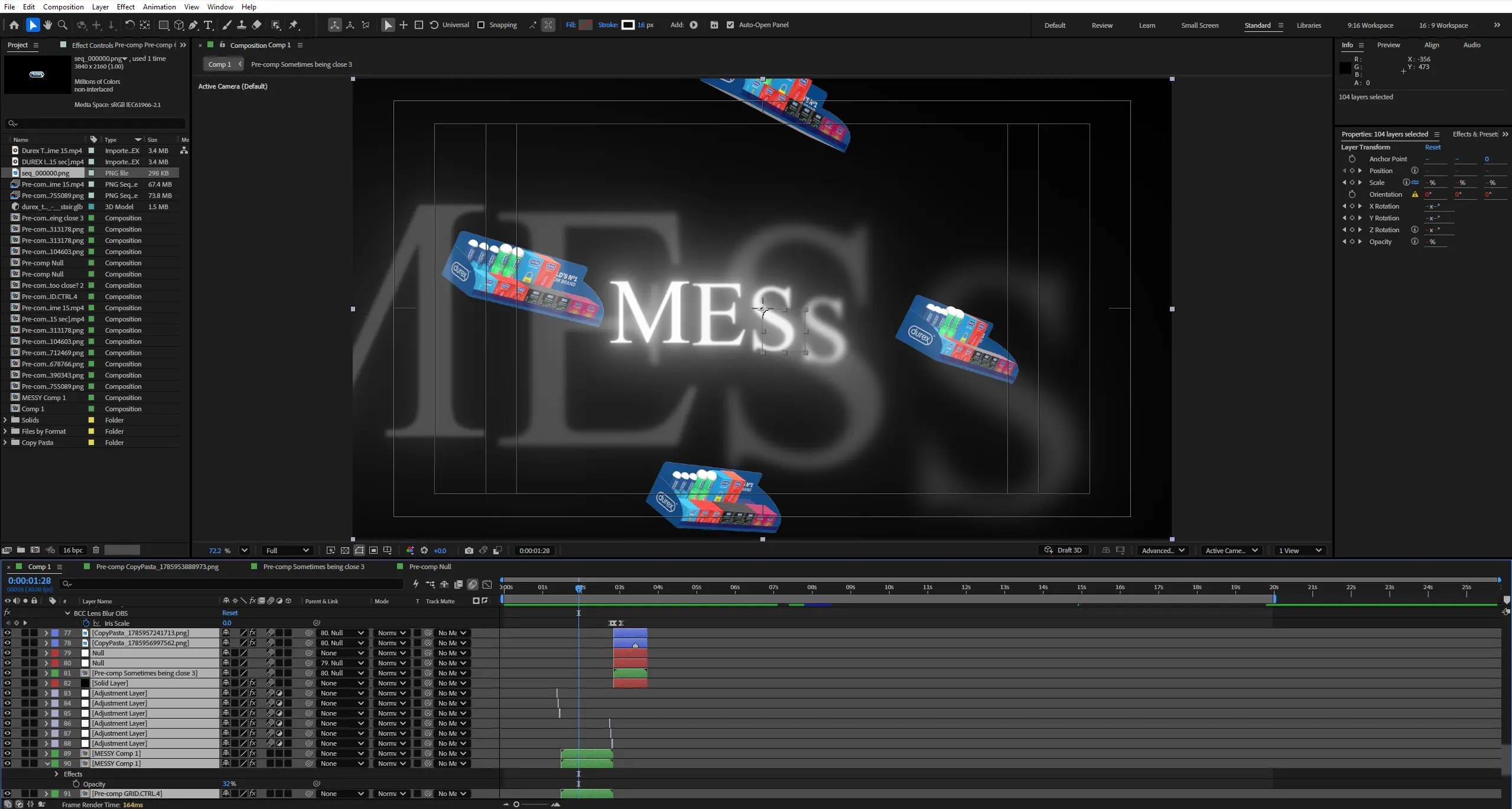
Task: Open the composition flowchart icon in Project panel
Action: [184, 151]
